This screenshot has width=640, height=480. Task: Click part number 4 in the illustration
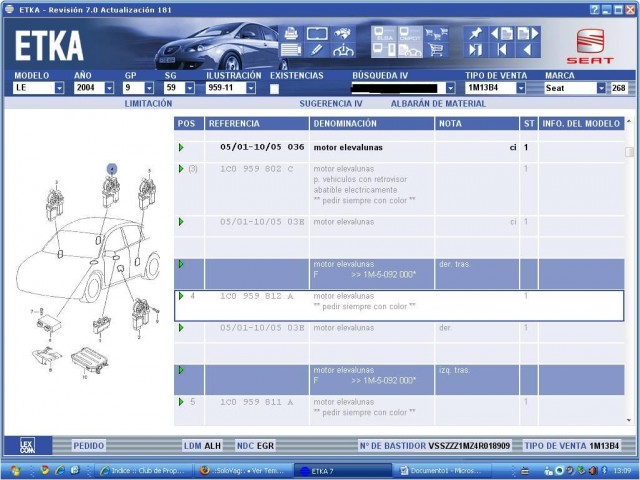(x=112, y=169)
